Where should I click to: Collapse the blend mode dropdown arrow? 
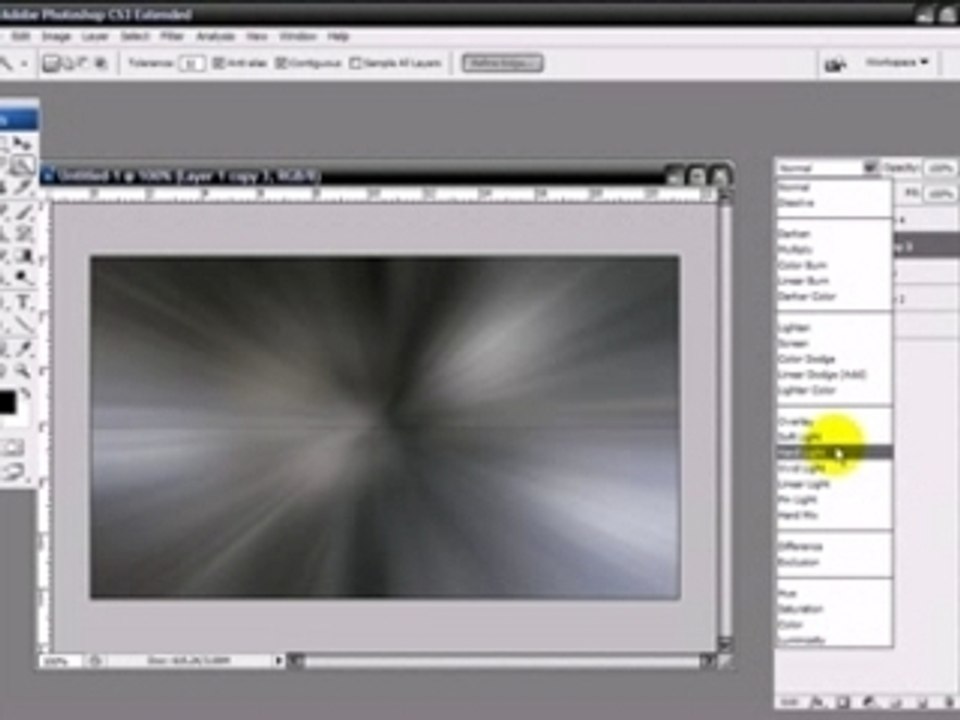pos(870,167)
